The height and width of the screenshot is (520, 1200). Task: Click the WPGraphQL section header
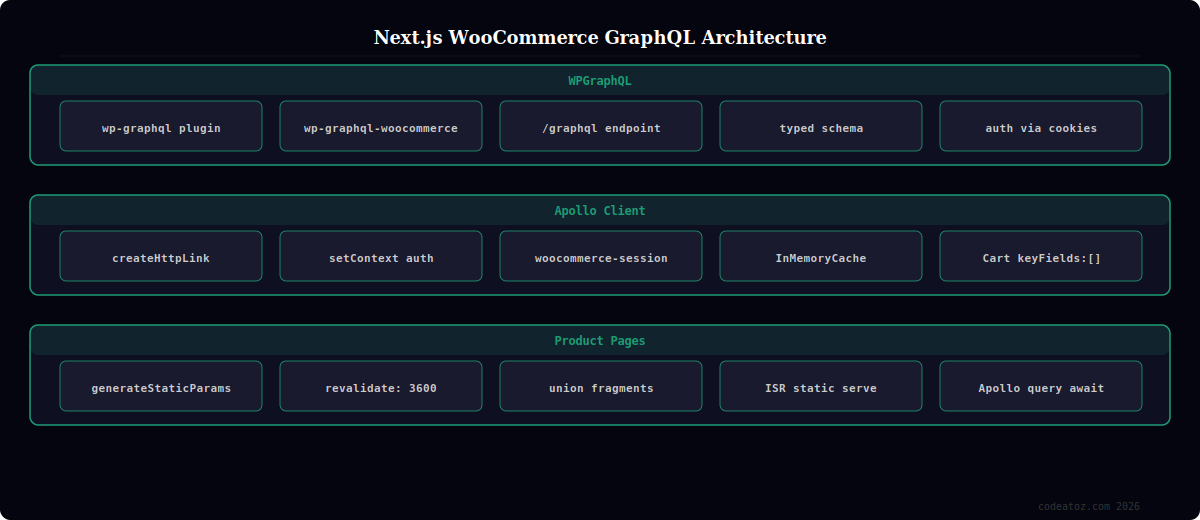pyautogui.click(x=600, y=81)
